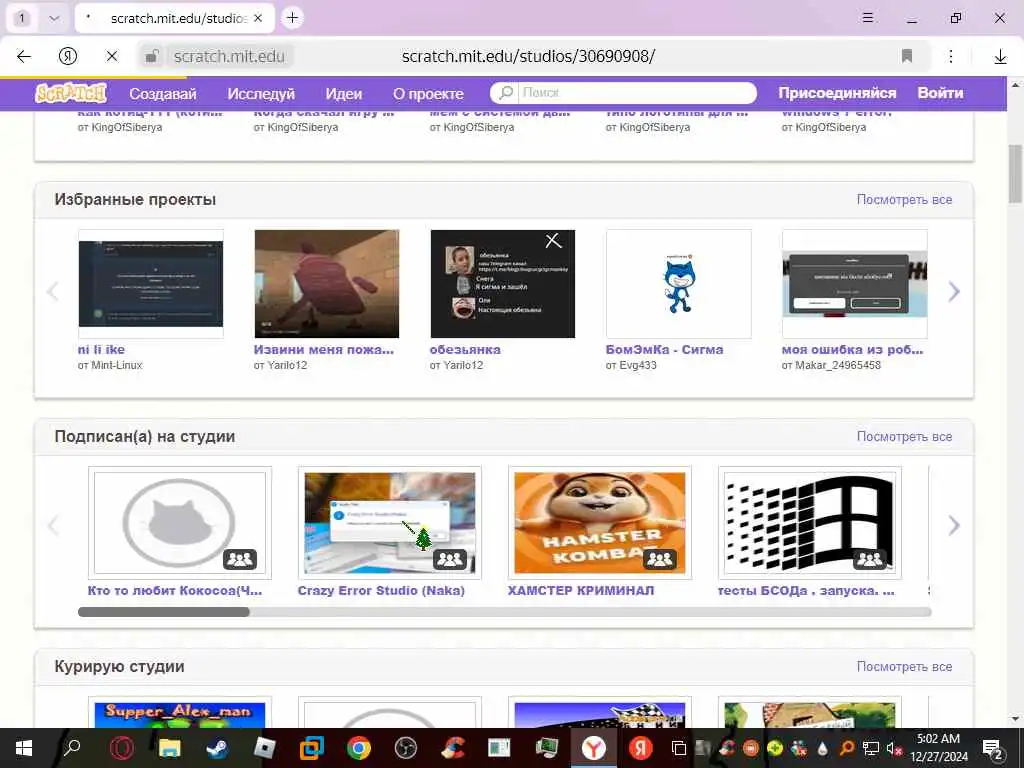Viewport: 1024px width, 768px height.
Task: Open Windows search from the taskbar
Action: click(x=72, y=747)
